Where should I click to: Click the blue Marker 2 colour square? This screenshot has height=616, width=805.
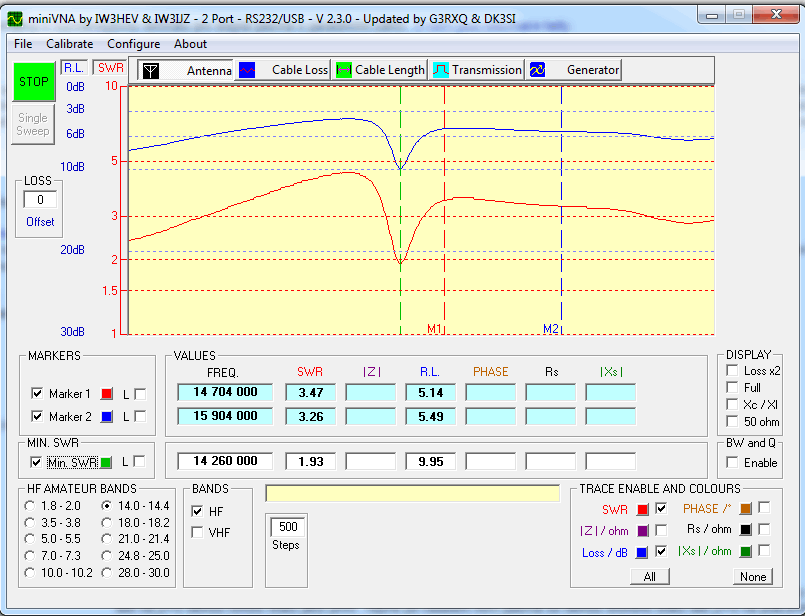[x=108, y=416]
